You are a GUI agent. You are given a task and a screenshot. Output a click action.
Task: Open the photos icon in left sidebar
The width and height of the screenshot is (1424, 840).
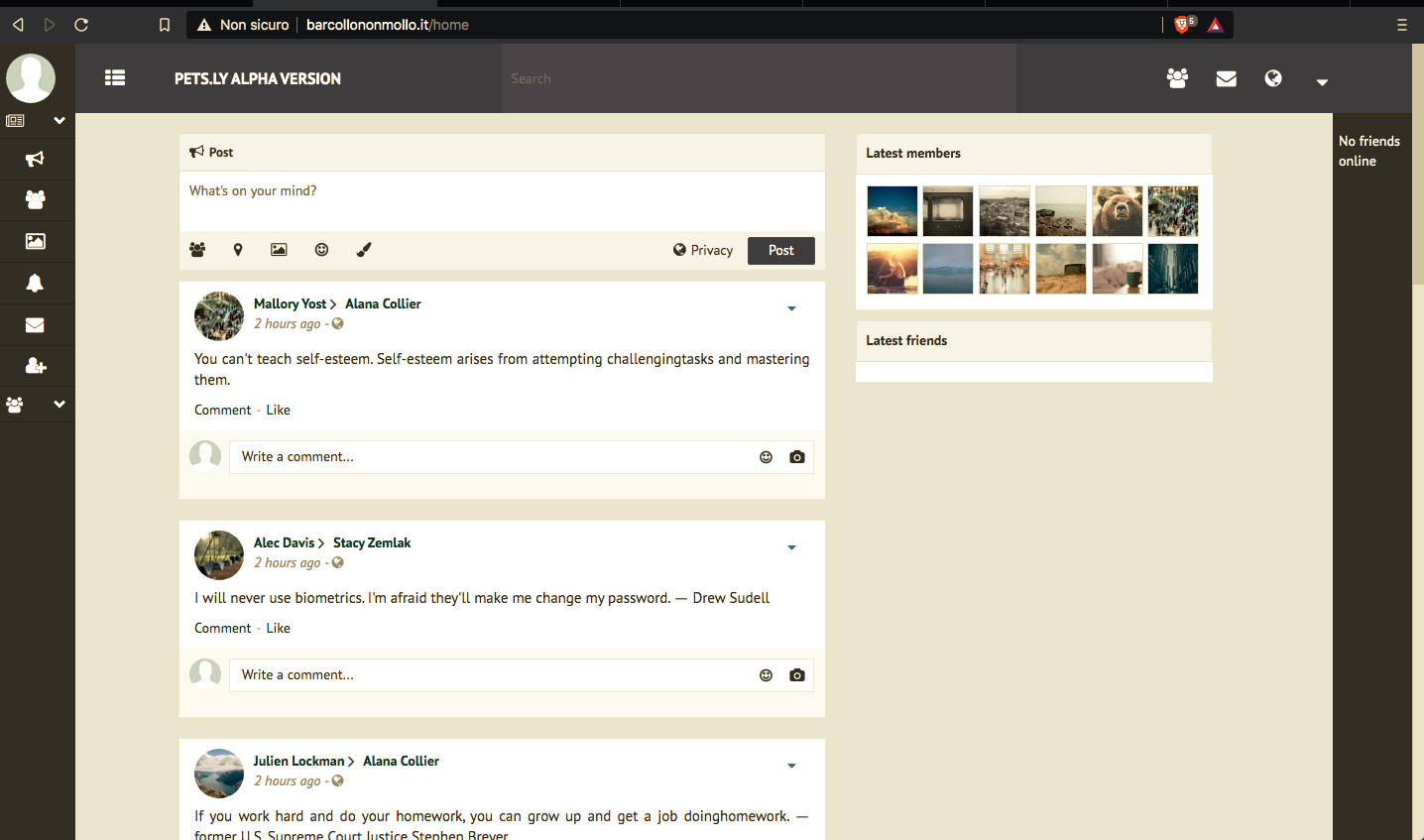[x=35, y=241]
